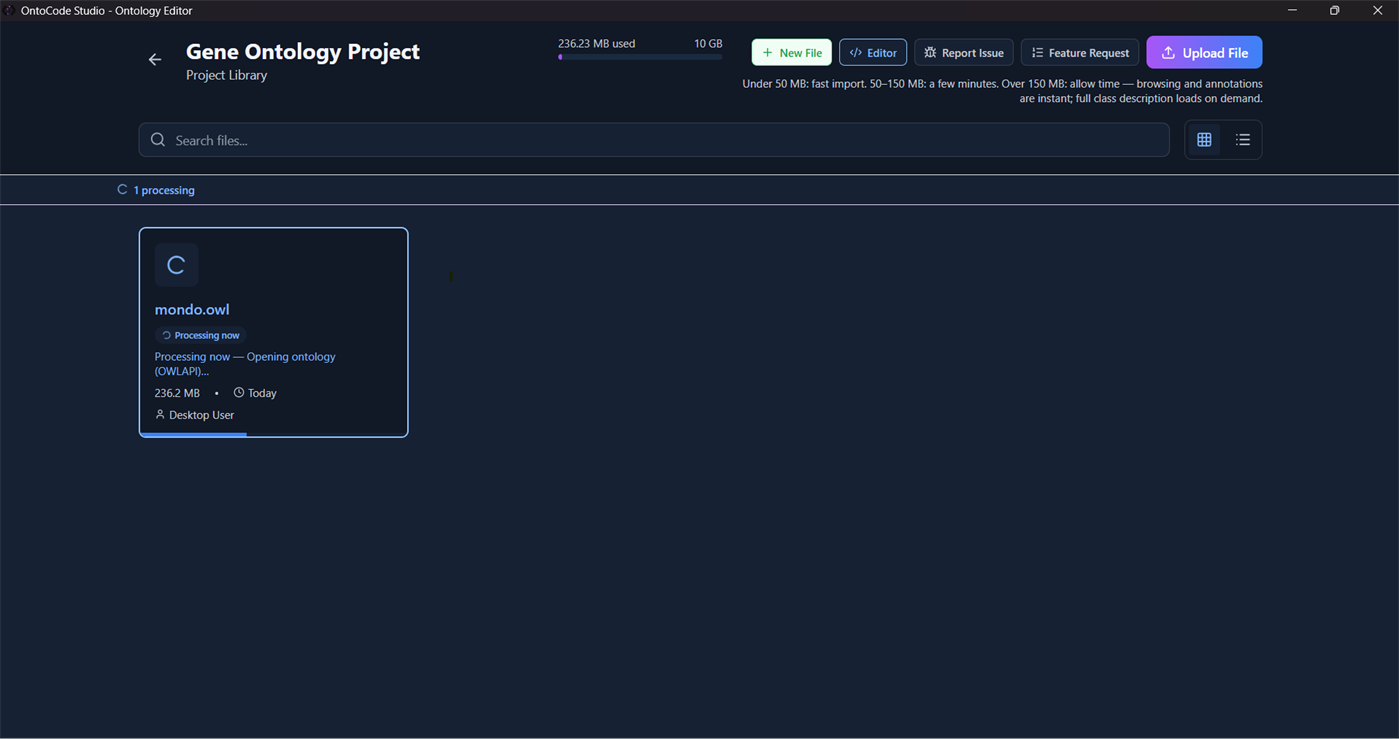Restore down the OntoCode Studio window

pos(1334,11)
